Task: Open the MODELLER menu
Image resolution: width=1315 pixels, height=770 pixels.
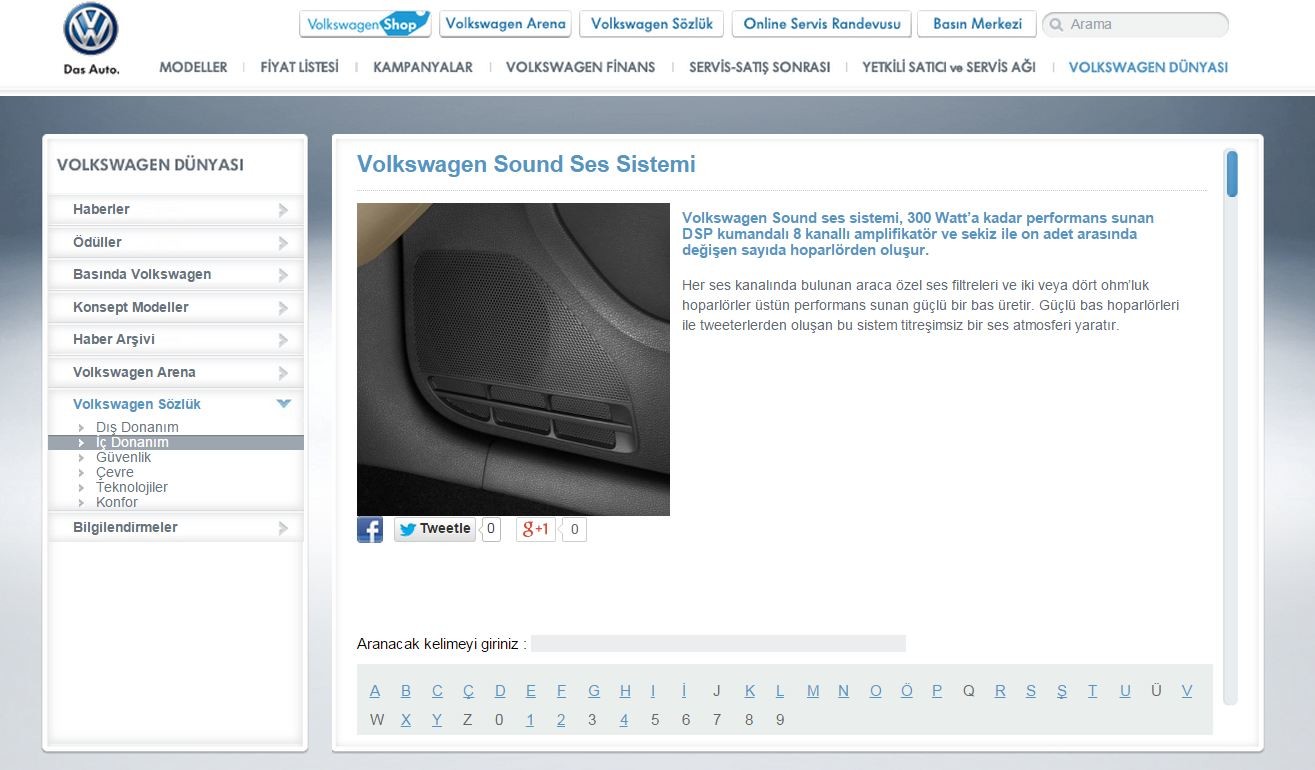Action: pyautogui.click(x=193, y=67)
